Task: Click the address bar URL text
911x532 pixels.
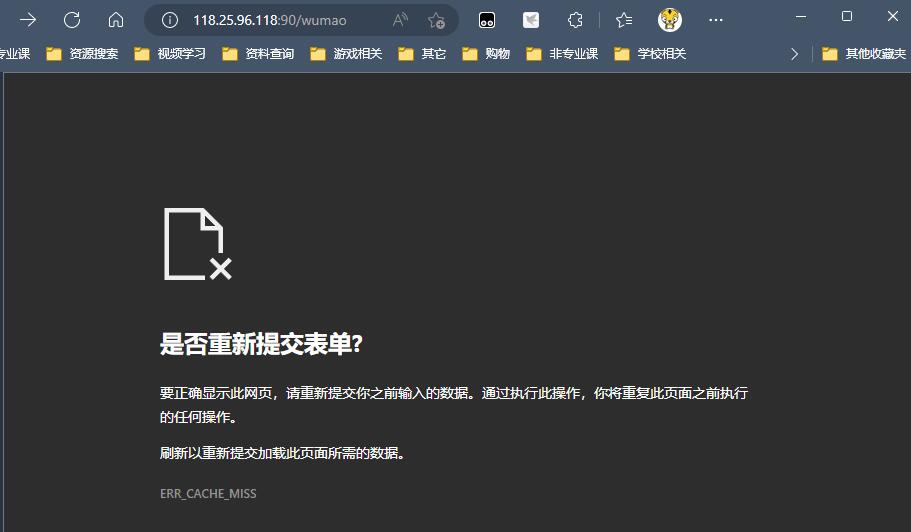Action: (x=270, y=20)
